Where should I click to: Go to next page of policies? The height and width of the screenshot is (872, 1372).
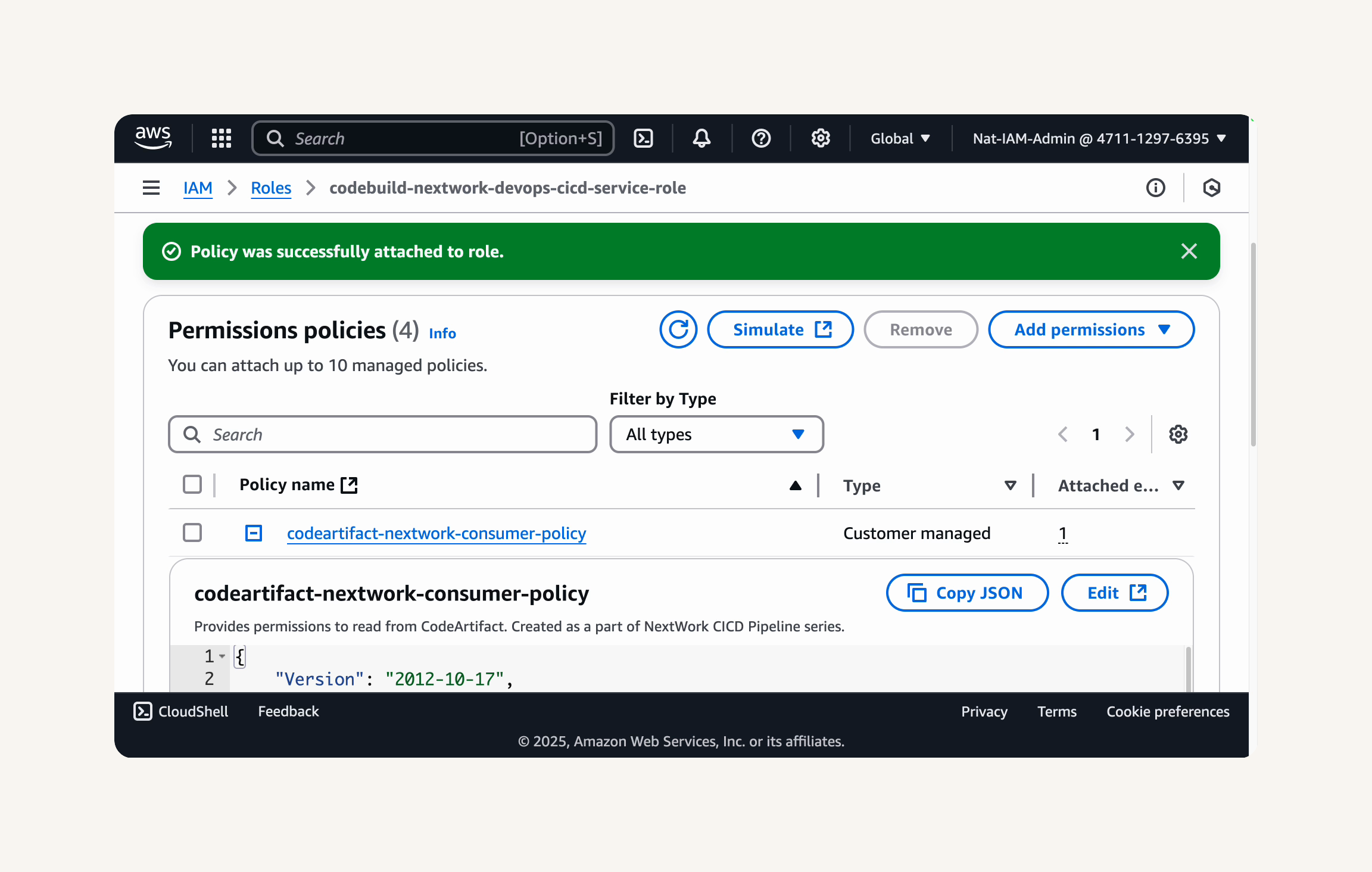pyautogui.click(x=1130, y=434)
